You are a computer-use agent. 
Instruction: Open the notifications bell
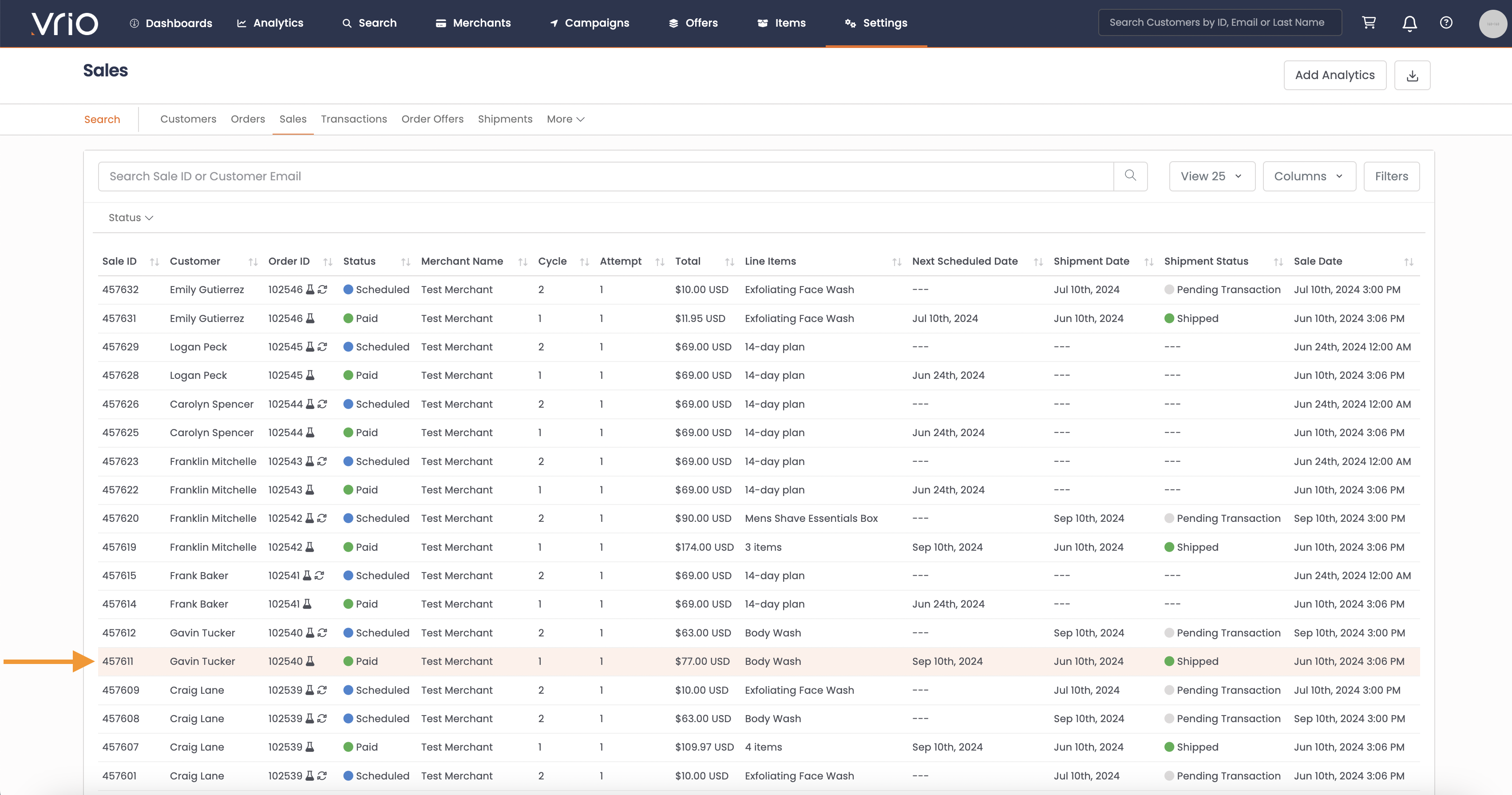[1409, 23]
